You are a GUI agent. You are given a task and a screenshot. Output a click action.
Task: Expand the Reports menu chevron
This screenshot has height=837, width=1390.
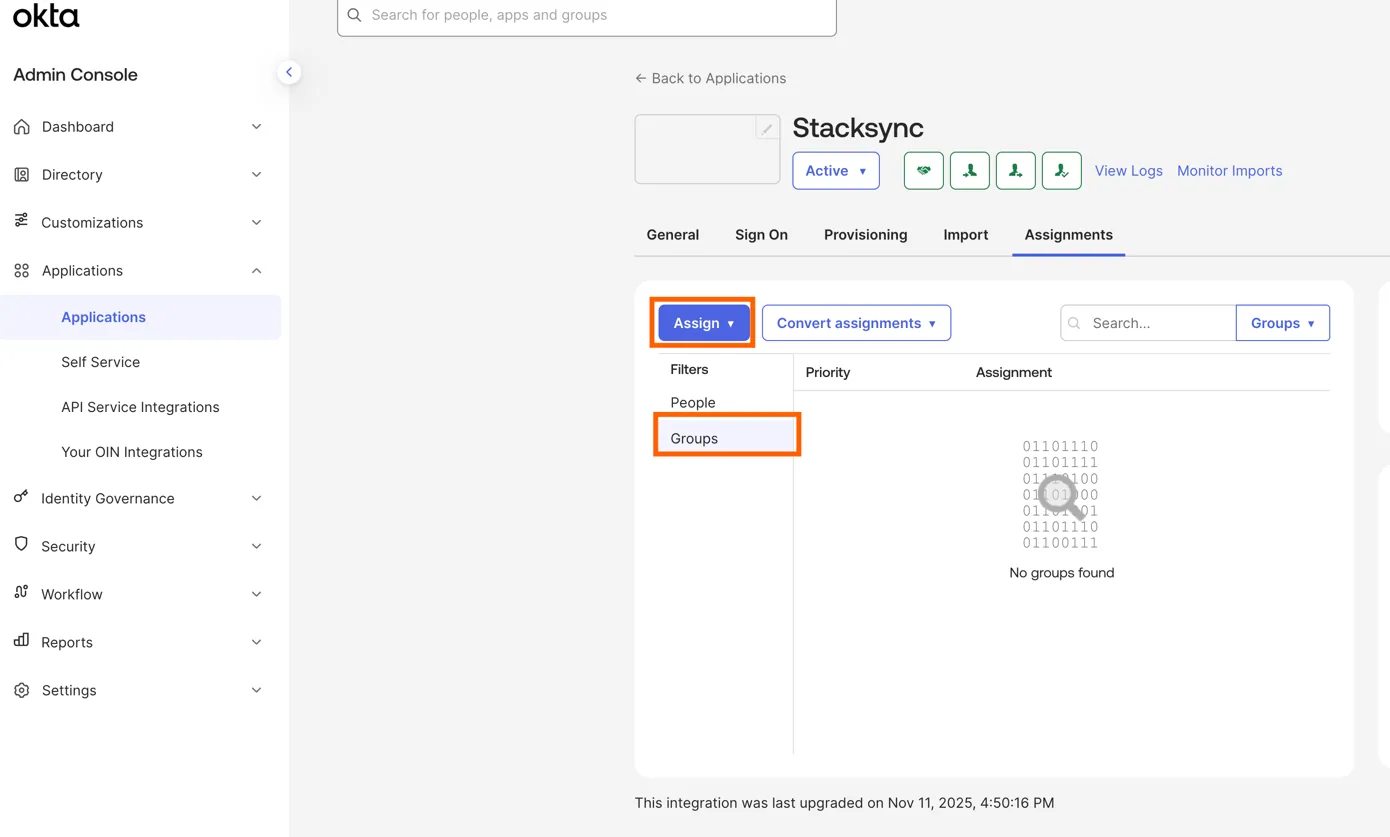click(256, 642)
